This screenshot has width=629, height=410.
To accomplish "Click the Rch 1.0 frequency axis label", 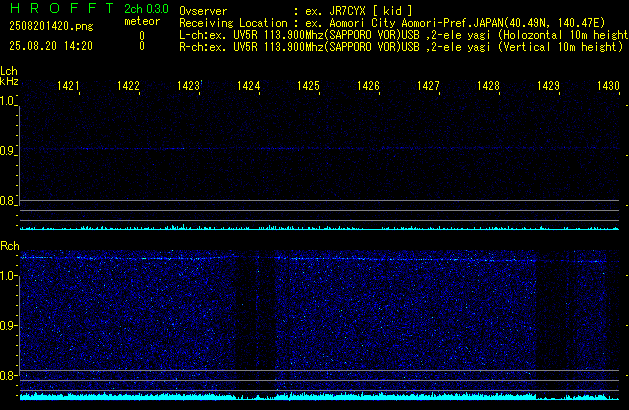I will tap(8, 276).
